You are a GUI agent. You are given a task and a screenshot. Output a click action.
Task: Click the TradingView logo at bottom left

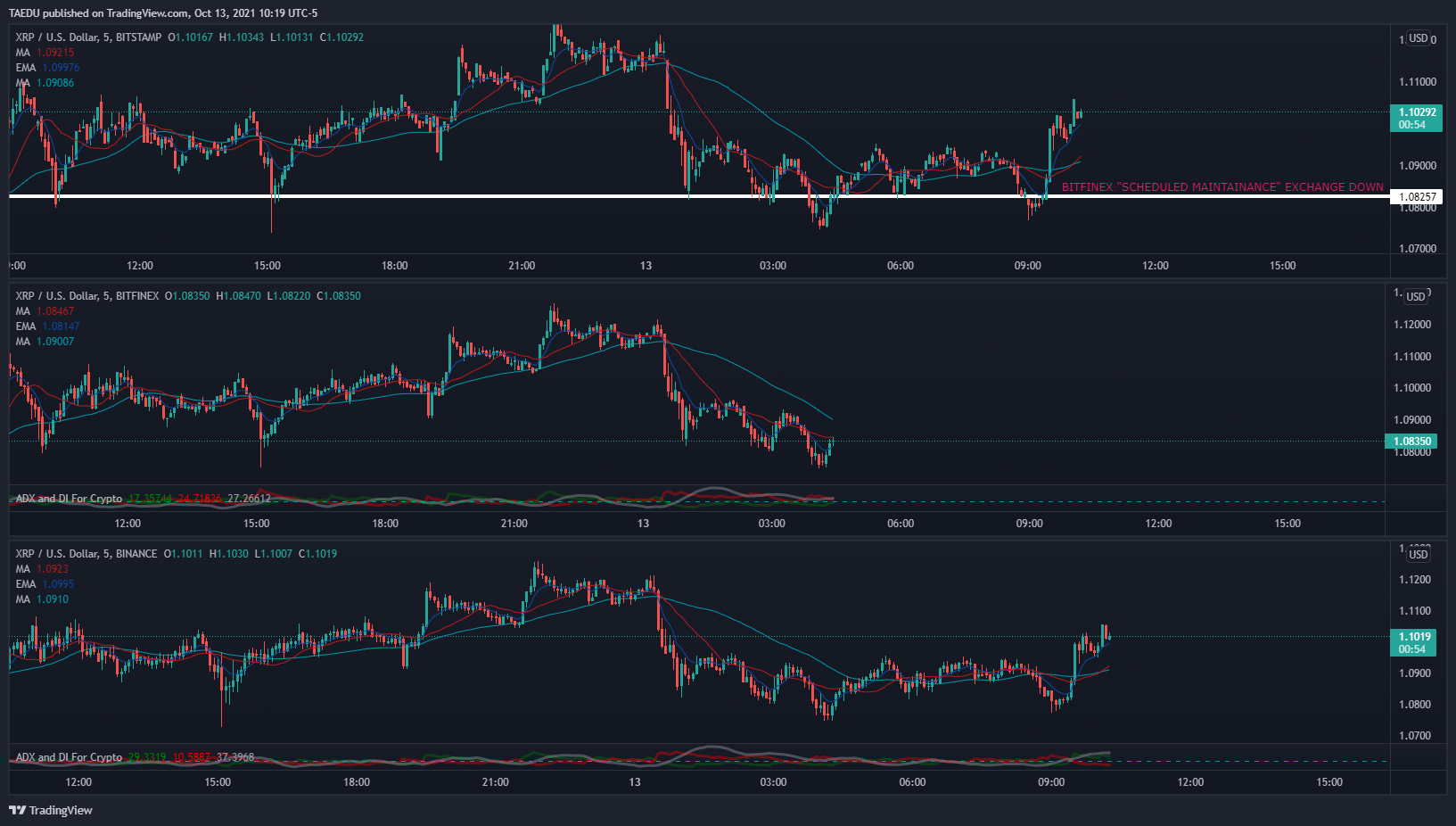tap(51, 810)
